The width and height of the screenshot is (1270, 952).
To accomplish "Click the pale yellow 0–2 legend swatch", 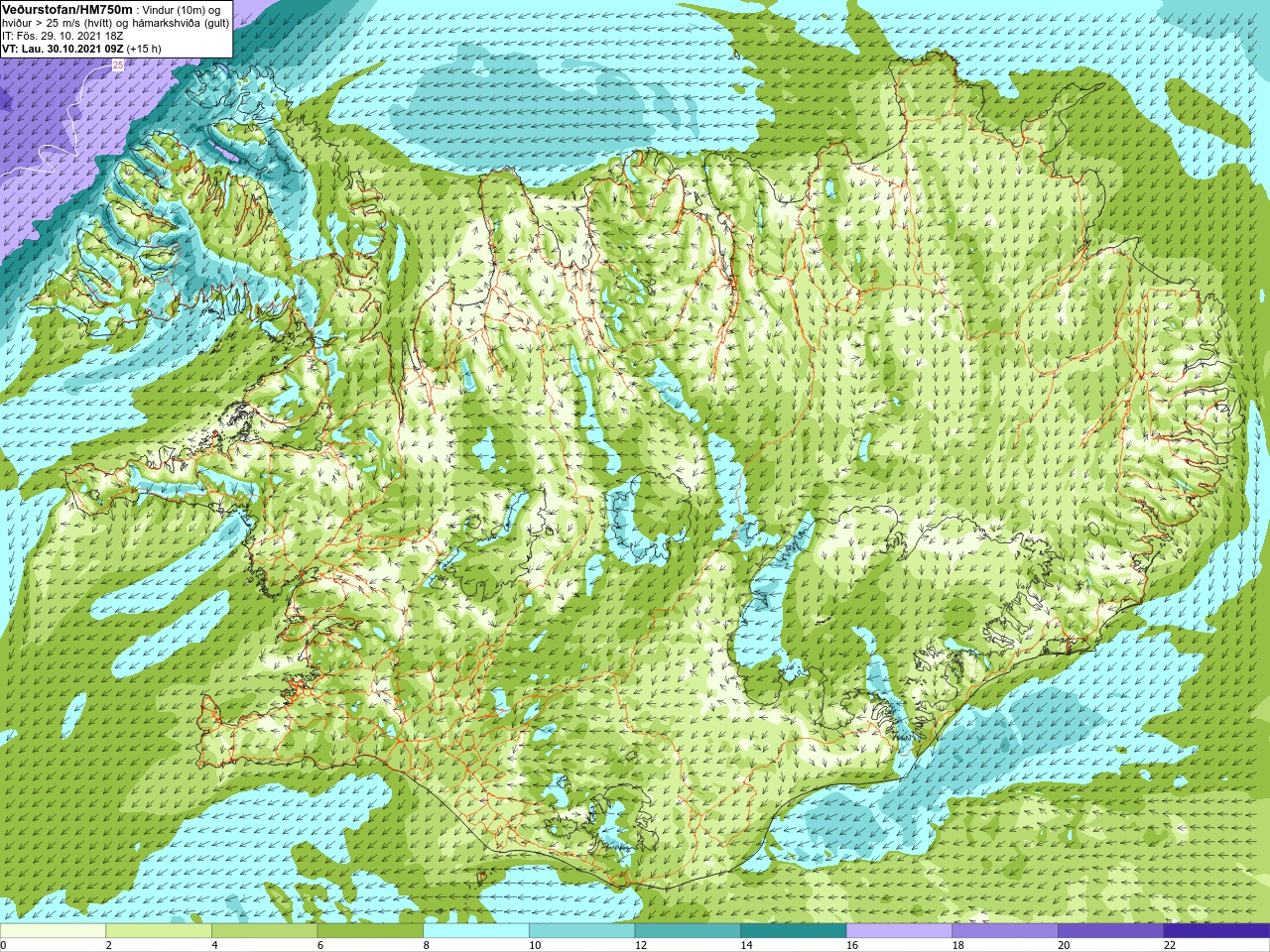I will (x=53, y=931).
